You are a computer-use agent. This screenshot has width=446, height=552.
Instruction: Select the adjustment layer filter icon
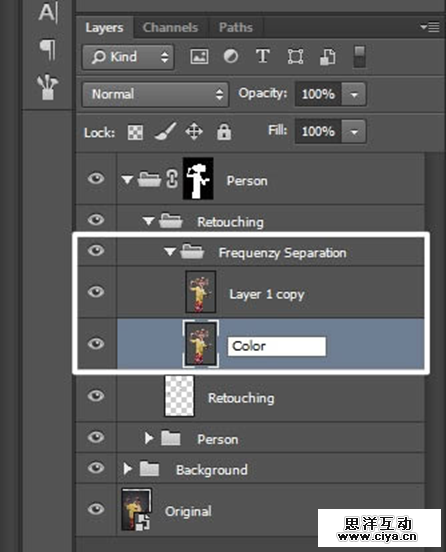231,56
